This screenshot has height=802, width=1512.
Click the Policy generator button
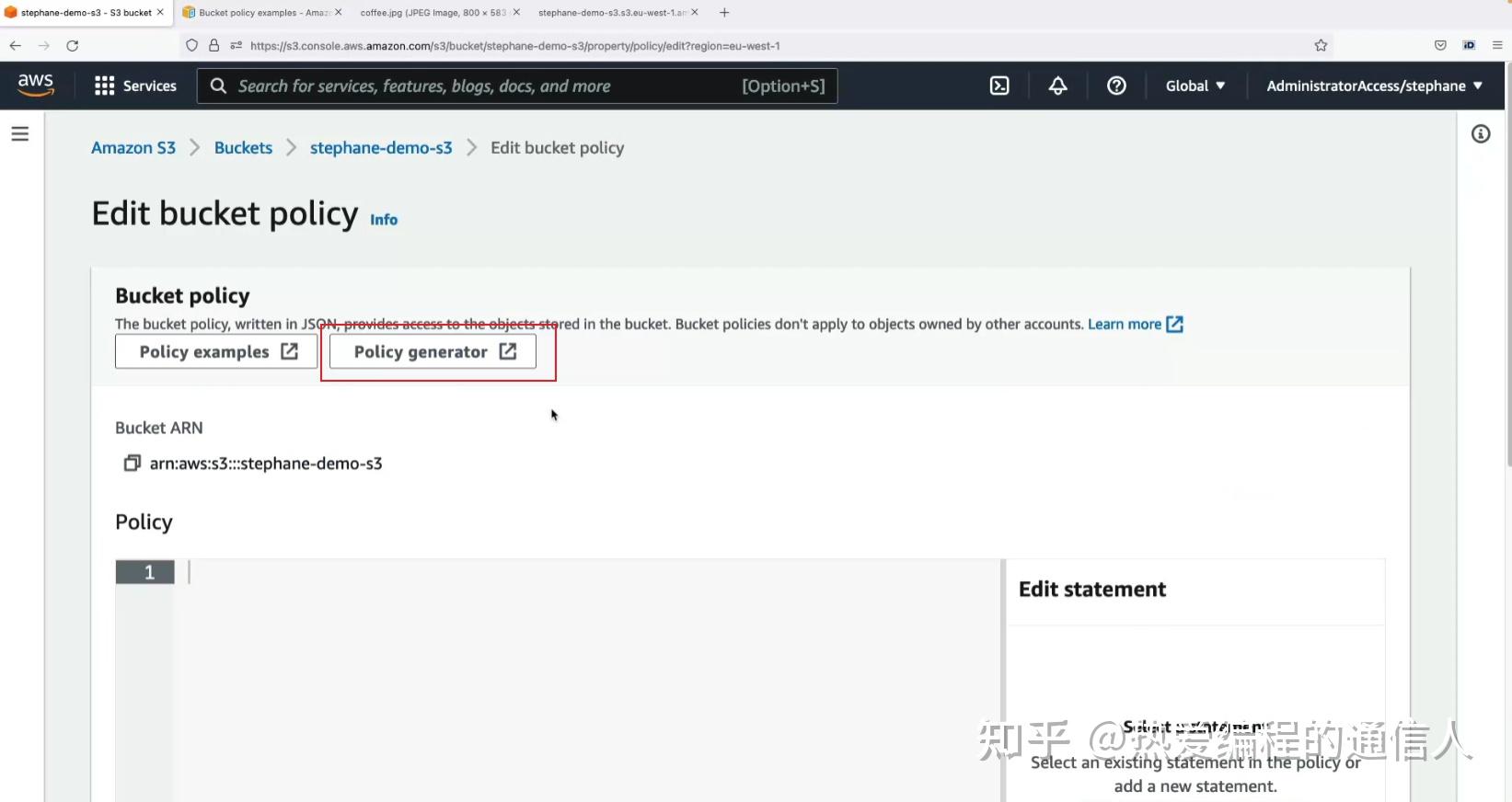coord(433,351)
